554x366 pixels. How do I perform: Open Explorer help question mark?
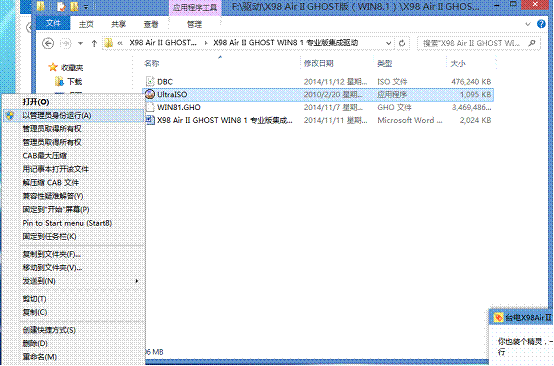(x=541, y=24)
